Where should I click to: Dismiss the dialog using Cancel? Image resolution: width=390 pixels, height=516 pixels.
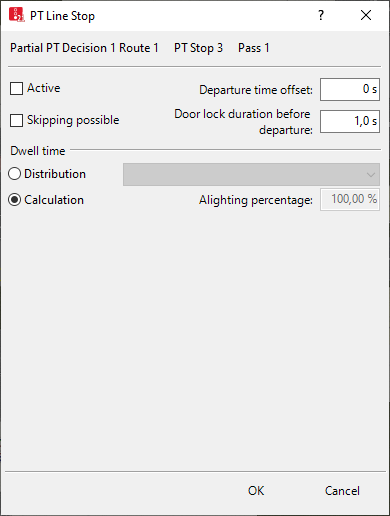coord(342,491)
